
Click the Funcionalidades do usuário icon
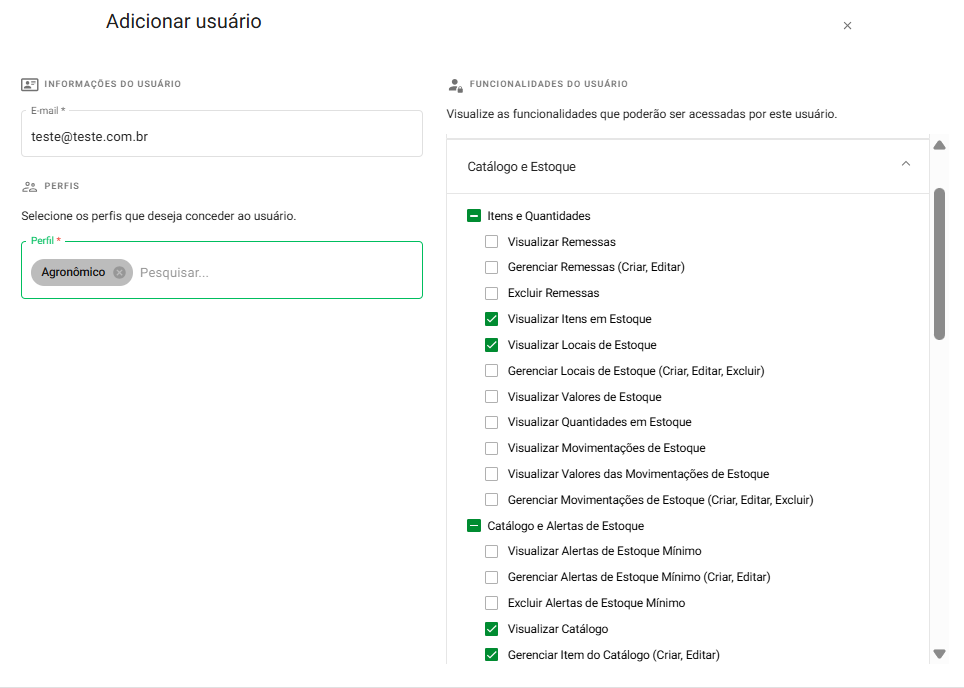click(456, 85)
